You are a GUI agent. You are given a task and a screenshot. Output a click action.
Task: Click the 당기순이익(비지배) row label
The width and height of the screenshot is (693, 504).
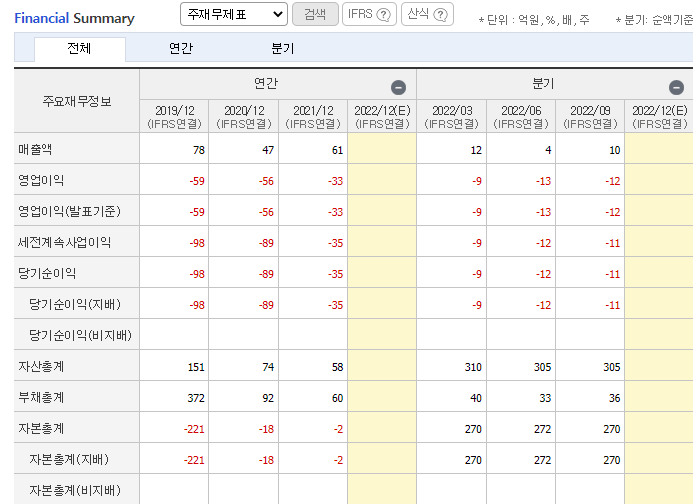coord(80,336)
